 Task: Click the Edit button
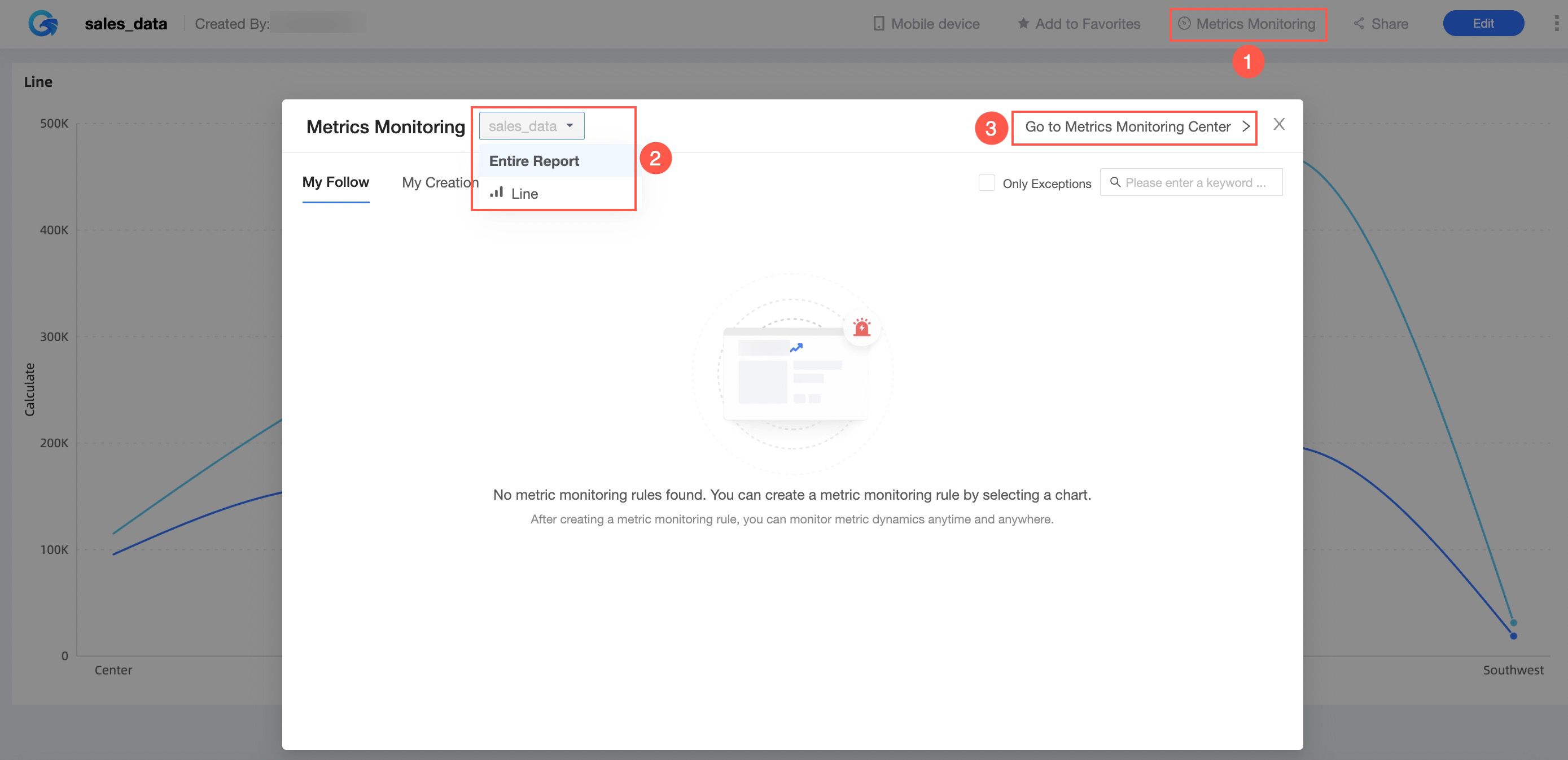pyautogui.click(x=1483, y=23)
